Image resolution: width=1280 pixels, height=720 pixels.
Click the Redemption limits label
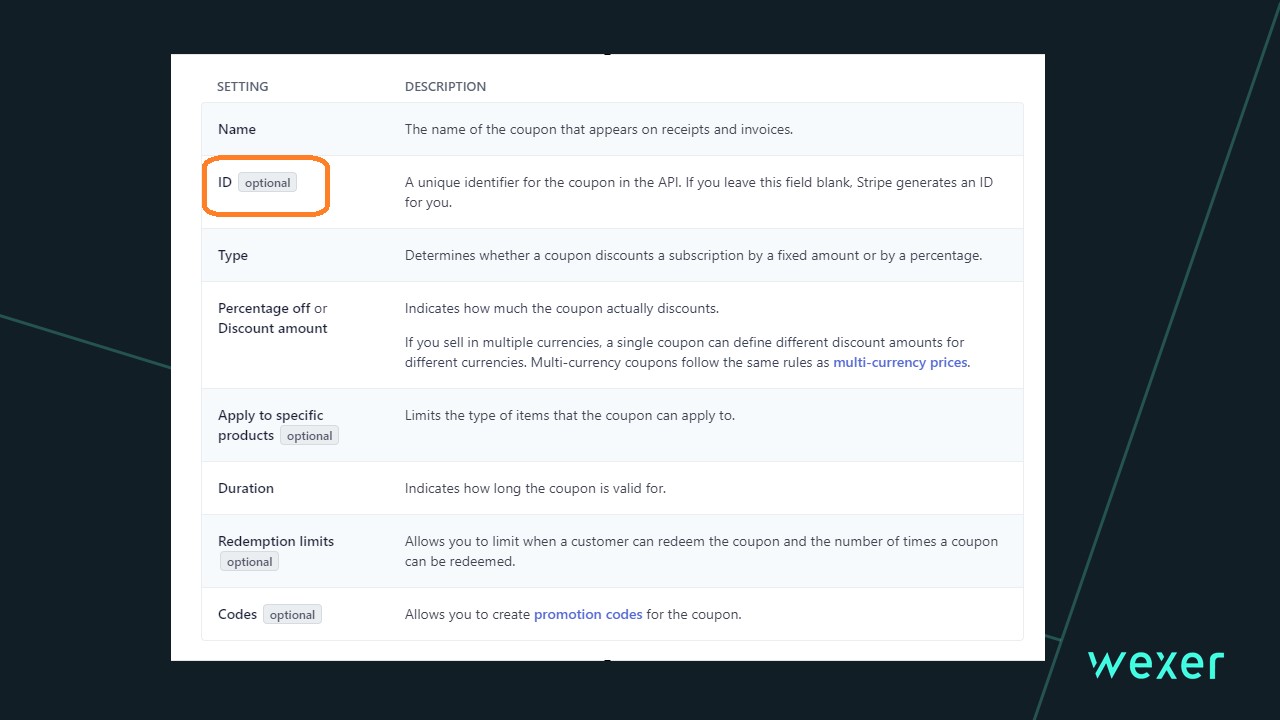[276, 541]
